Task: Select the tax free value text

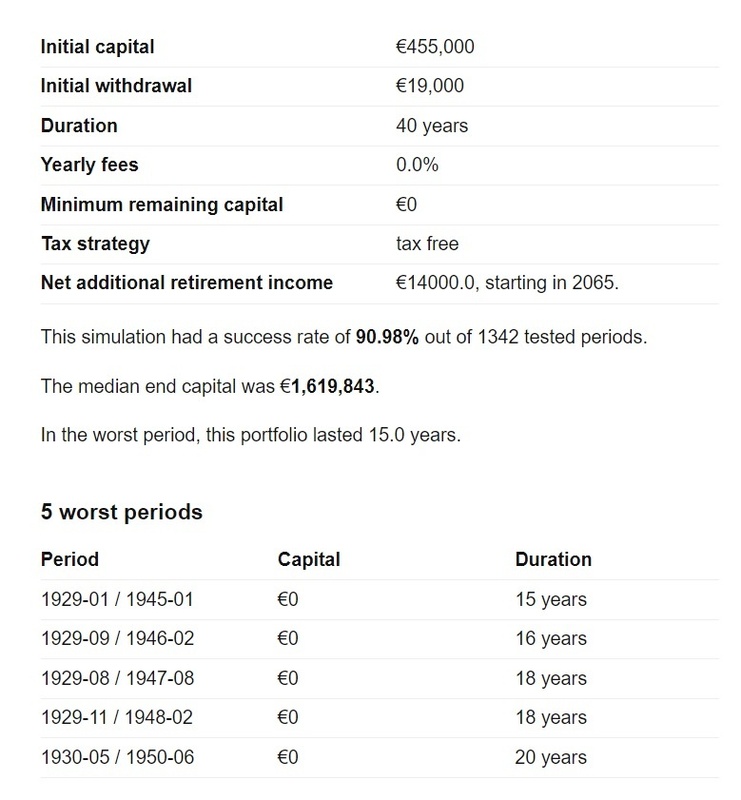Action: point(428,244)
